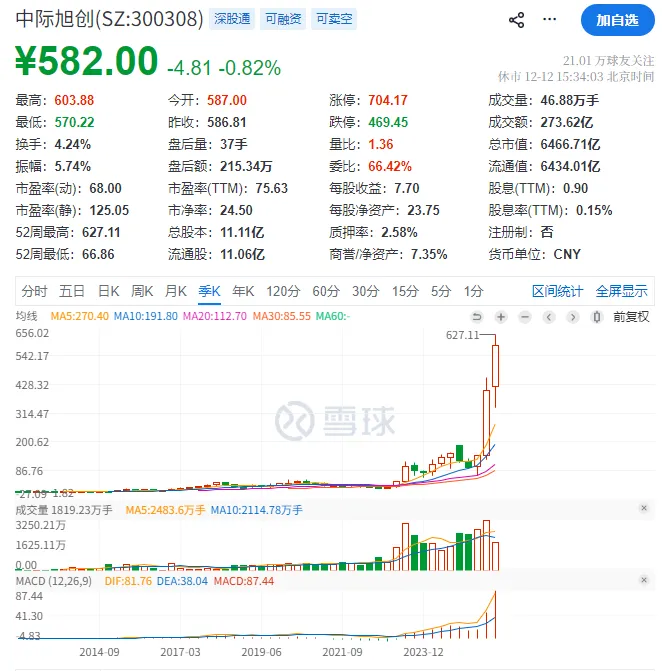Select the 日K chart tab

[108, 291]
